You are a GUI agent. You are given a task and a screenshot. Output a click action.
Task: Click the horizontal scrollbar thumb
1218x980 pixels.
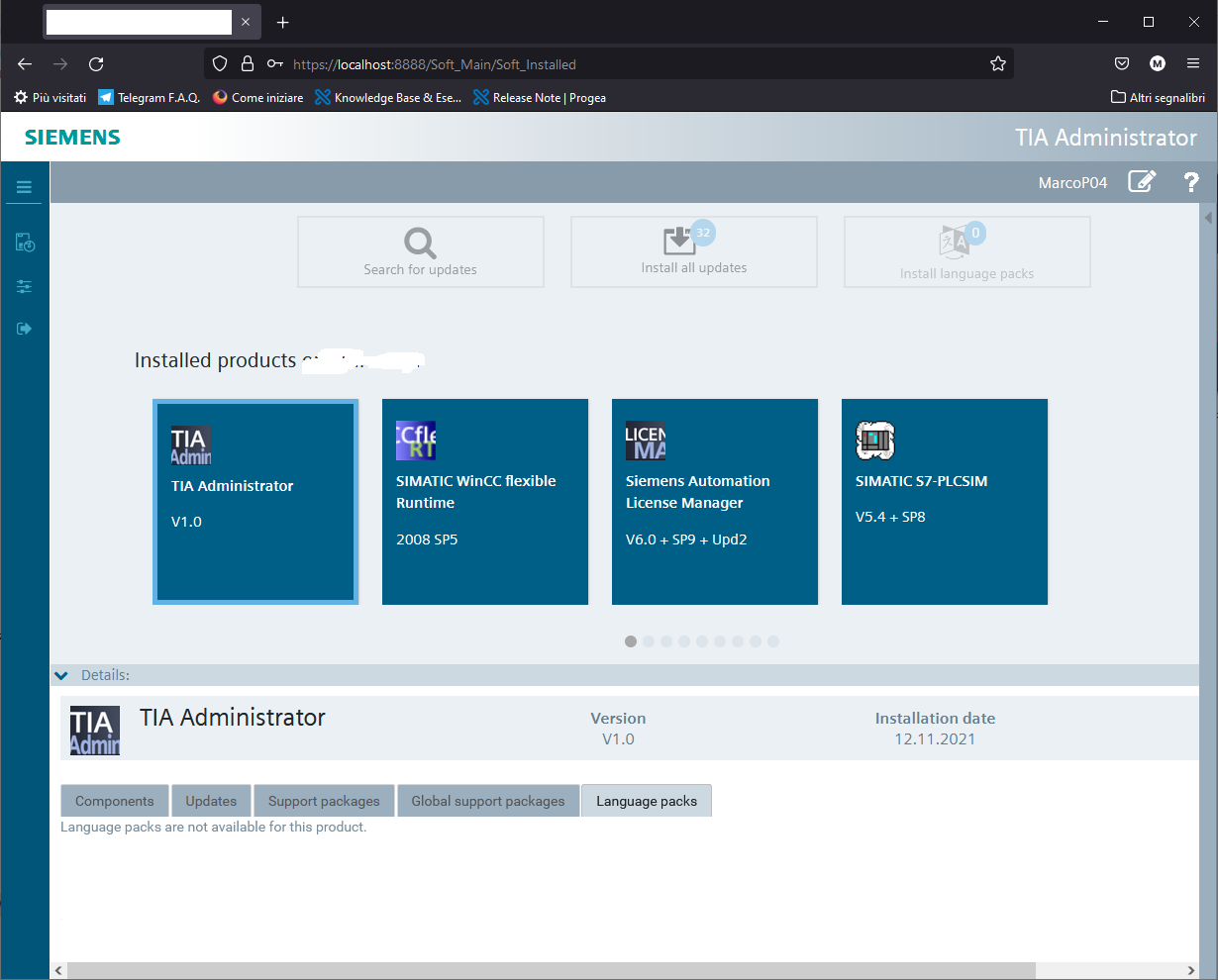(552, 971)
